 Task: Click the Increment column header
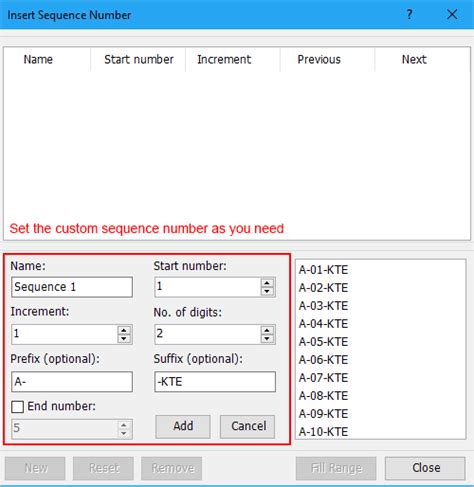point(224,59)
